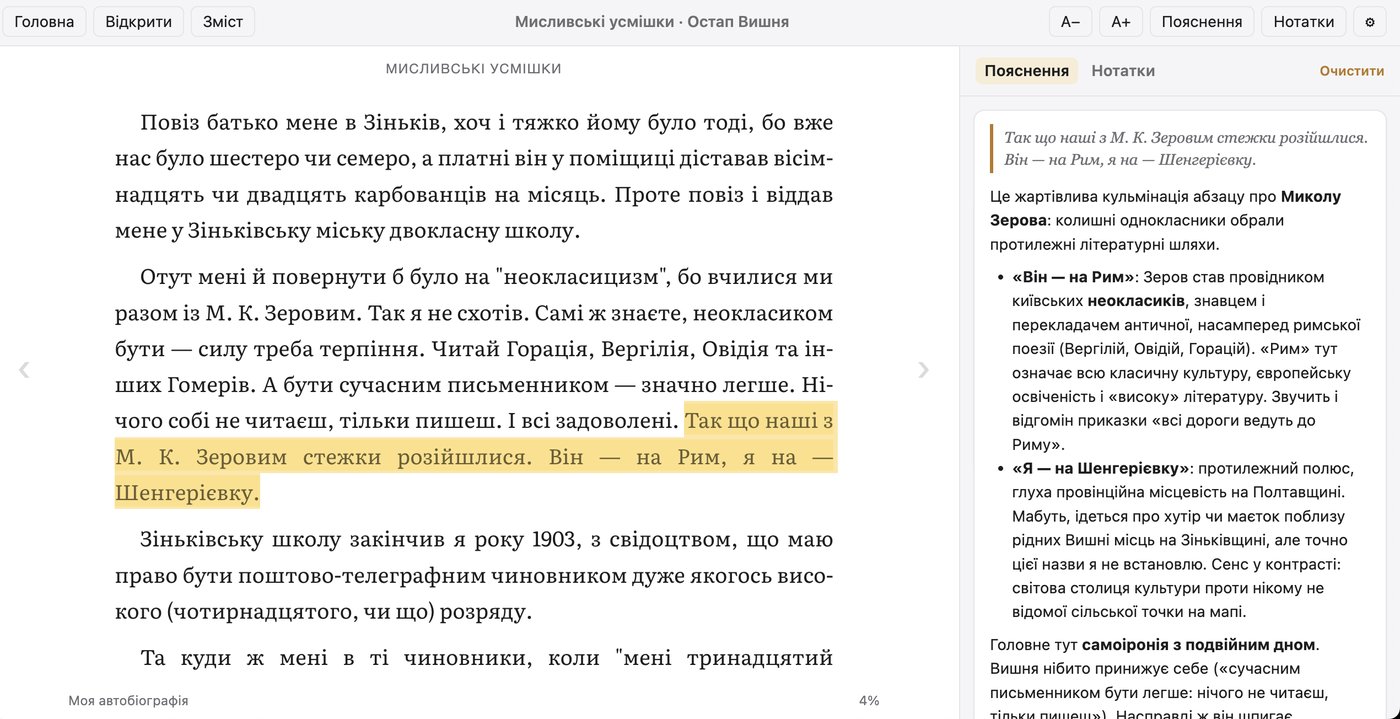Click the Головна button
Screen dimensions: 1400x719
(44, 22)
